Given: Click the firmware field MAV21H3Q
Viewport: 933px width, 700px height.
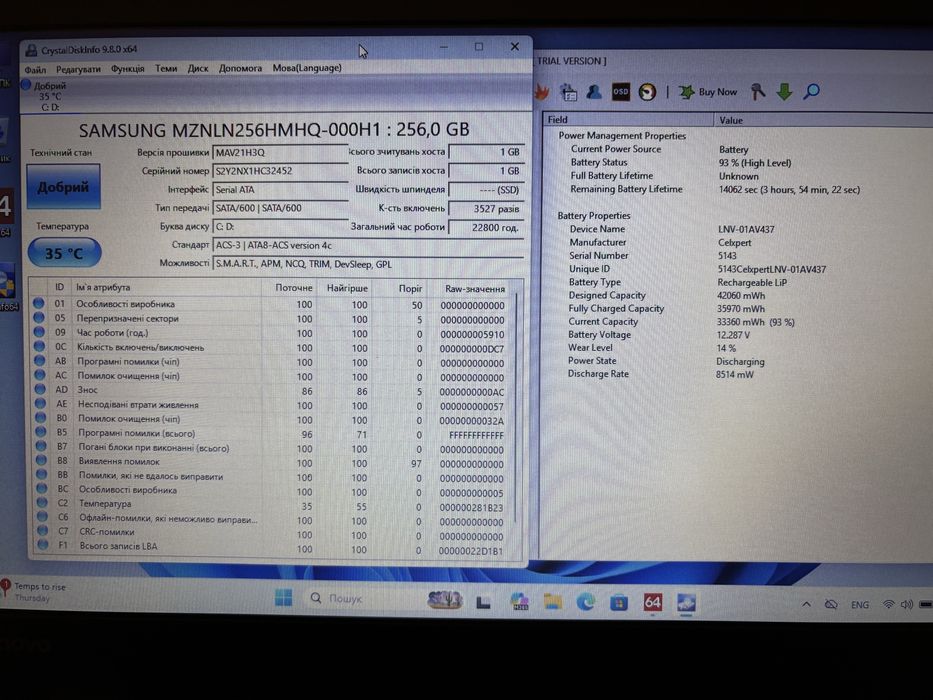Looking at the screenshot, I should coord(280,153).
